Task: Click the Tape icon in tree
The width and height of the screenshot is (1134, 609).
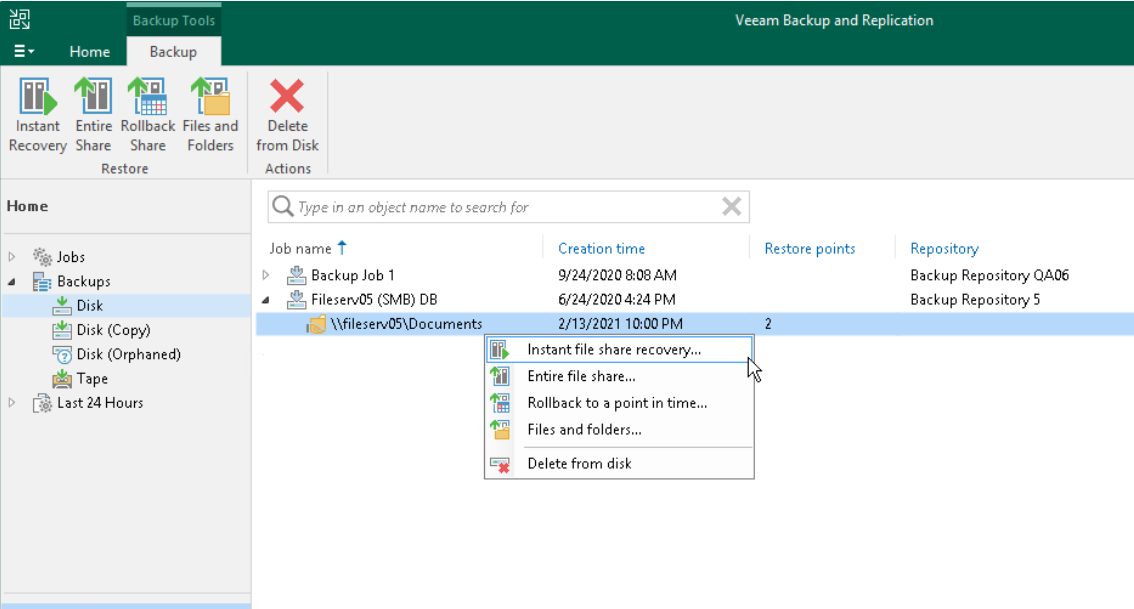Action: pyautogui.click(x=62, y=378)
